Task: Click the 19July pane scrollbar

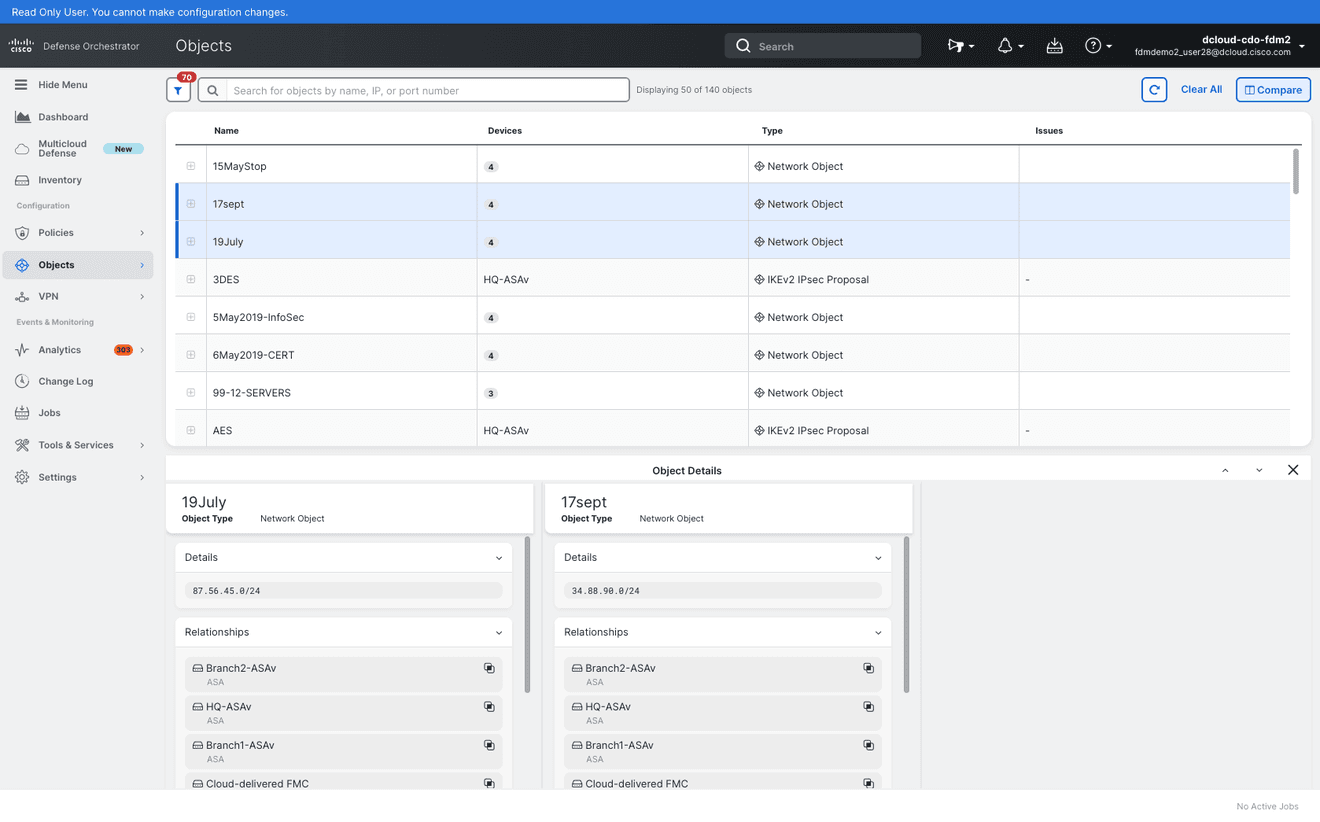Action: pyautogui.click(x=528, y=615)
